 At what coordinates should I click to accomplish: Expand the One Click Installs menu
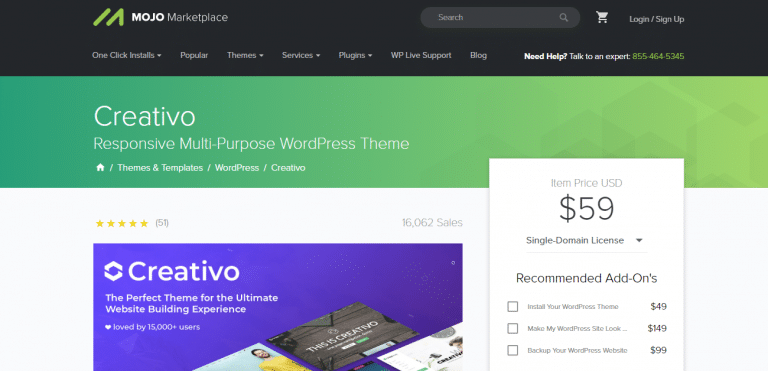[x=127, y=55]
